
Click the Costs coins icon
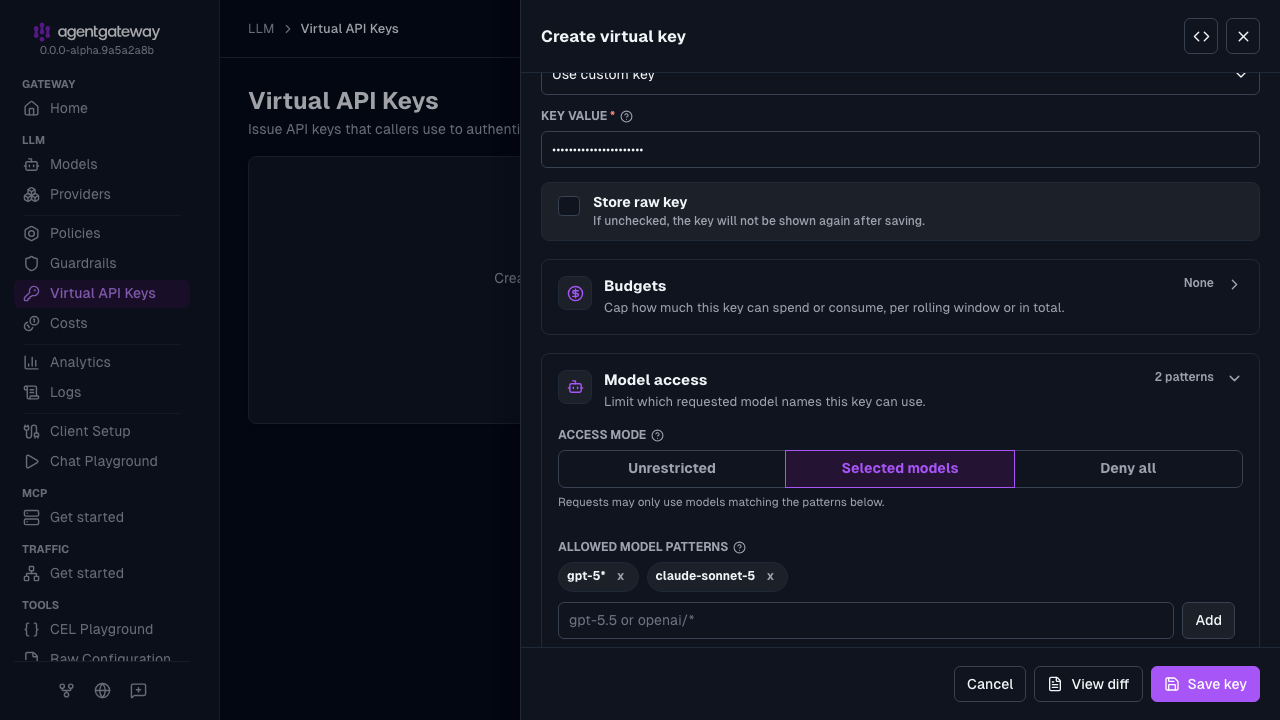click(32, 323)
